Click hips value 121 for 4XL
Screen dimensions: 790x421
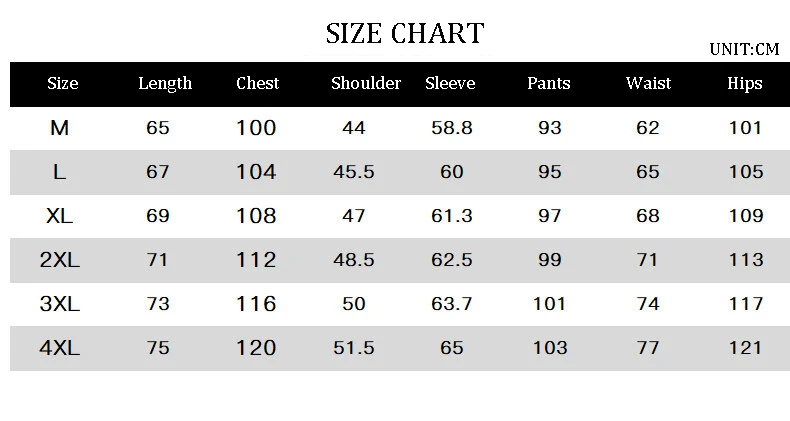tap(746, 348)
